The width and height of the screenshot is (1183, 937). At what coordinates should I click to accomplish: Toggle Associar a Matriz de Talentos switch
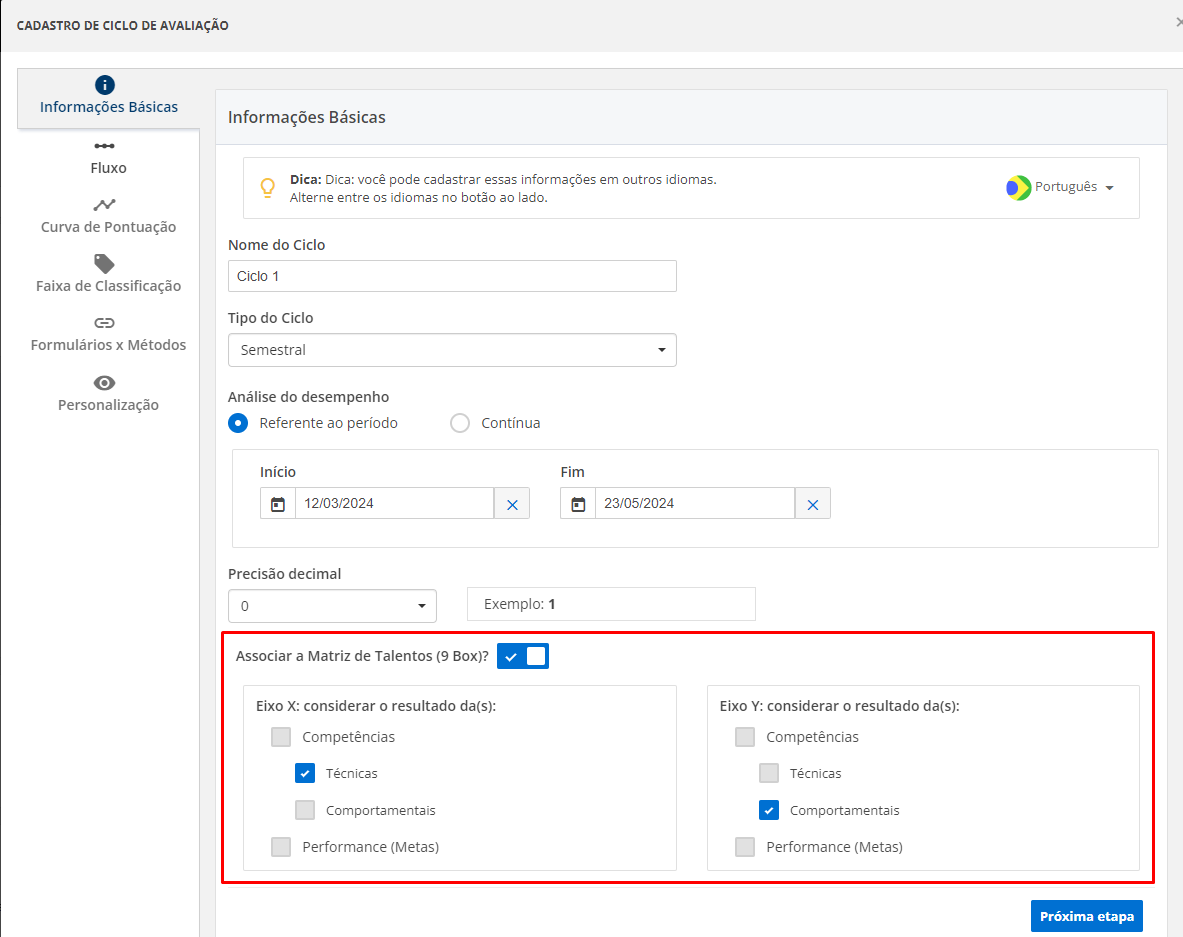pyautogui.click(x=523, y=656)
